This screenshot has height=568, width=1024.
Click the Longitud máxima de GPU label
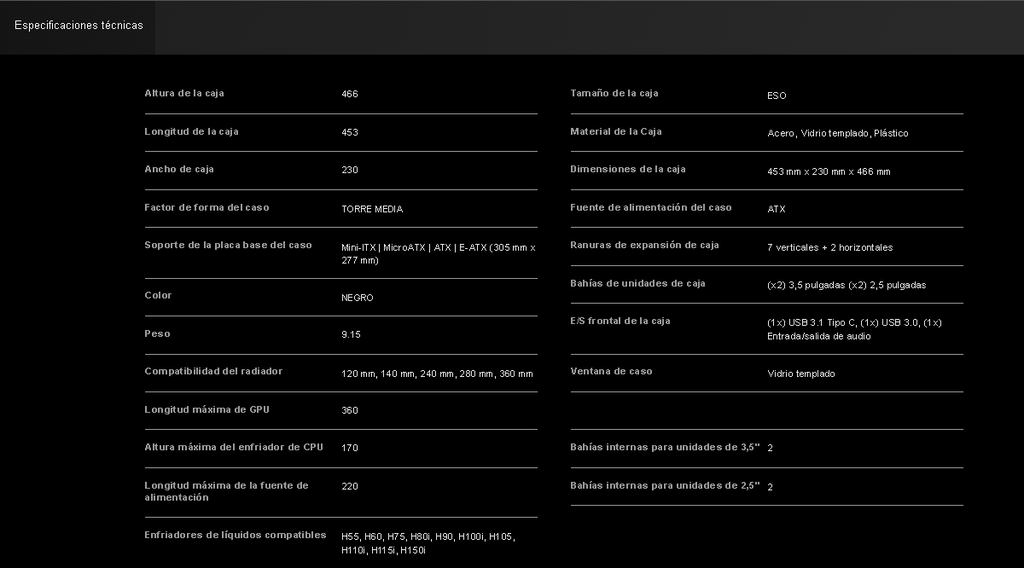[206, 409]
